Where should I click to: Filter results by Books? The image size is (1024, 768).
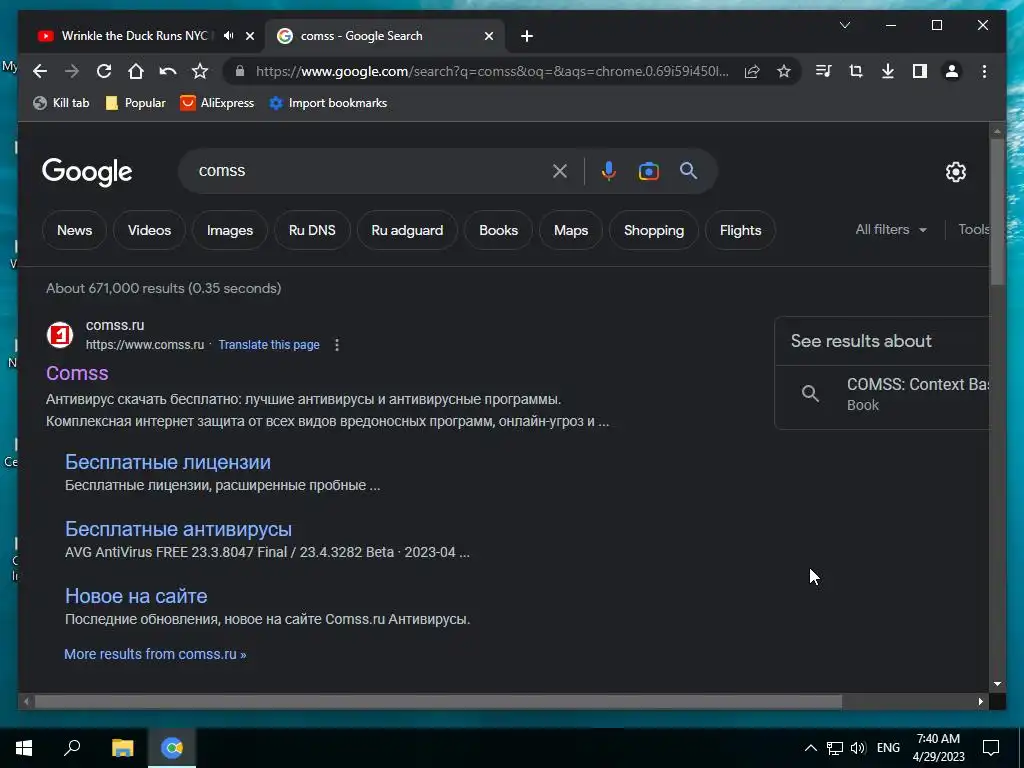click(x=498, y=230)
